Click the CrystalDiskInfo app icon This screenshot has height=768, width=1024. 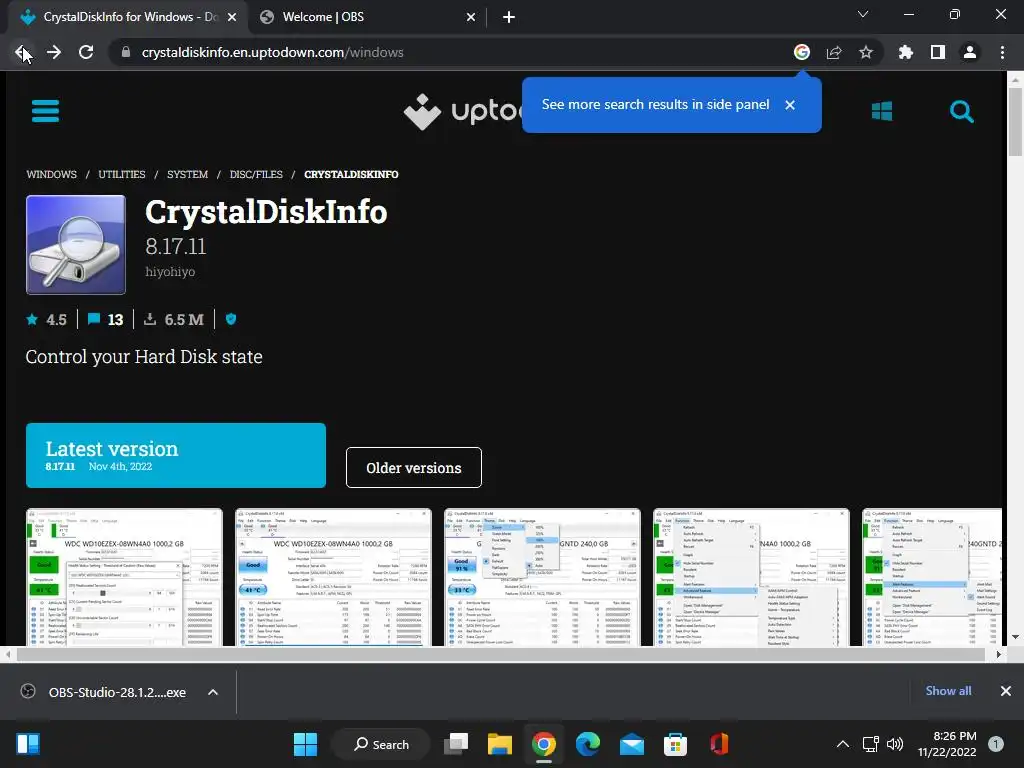coord(76,245)
